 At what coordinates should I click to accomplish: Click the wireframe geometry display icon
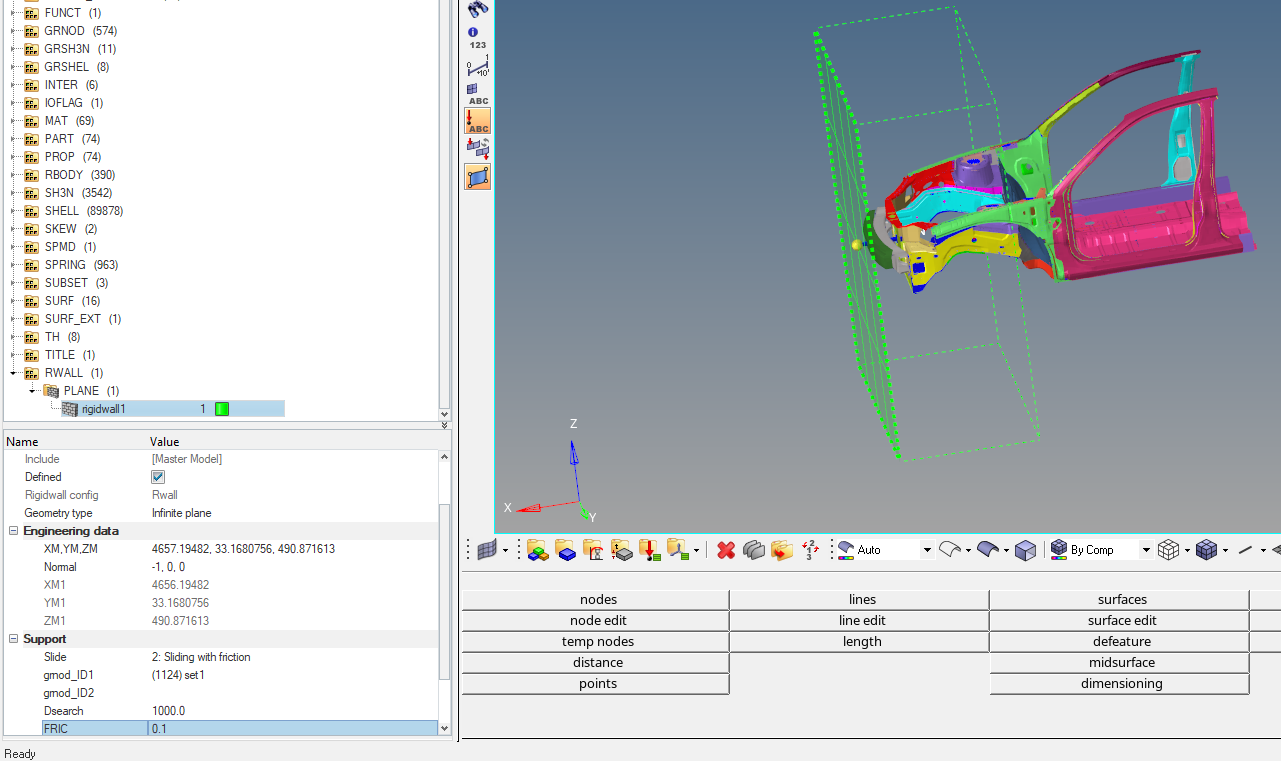(951, 550)
